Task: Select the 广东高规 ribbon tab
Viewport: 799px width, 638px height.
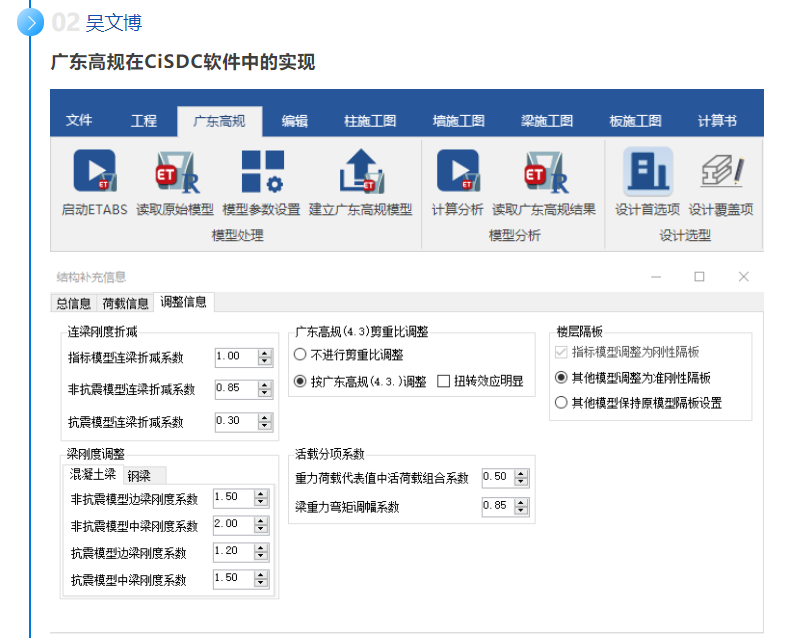Action: tap(220, 121)
